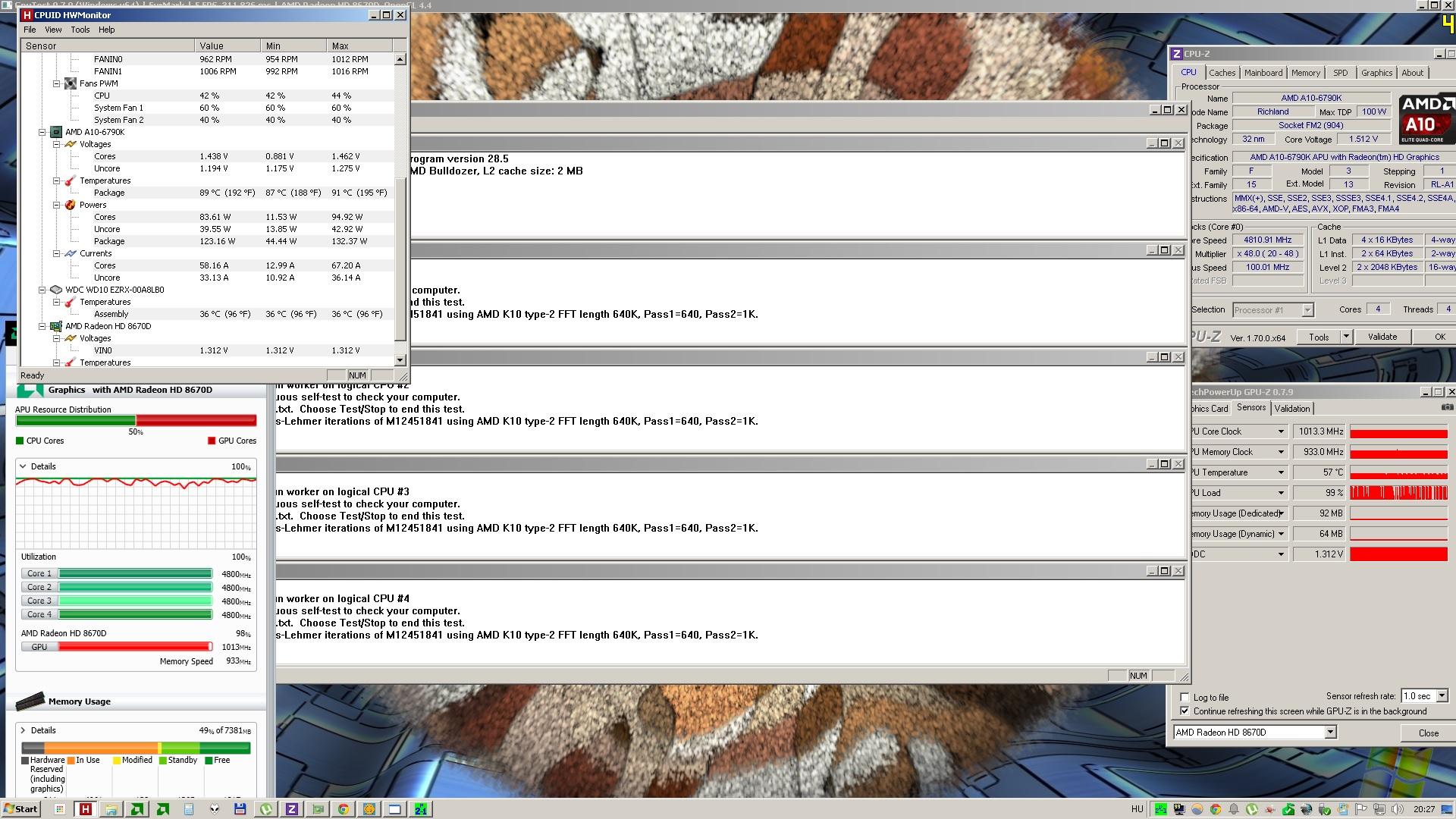
Task: Enable the Log to file checkbox
Action: coord(1185,698)
